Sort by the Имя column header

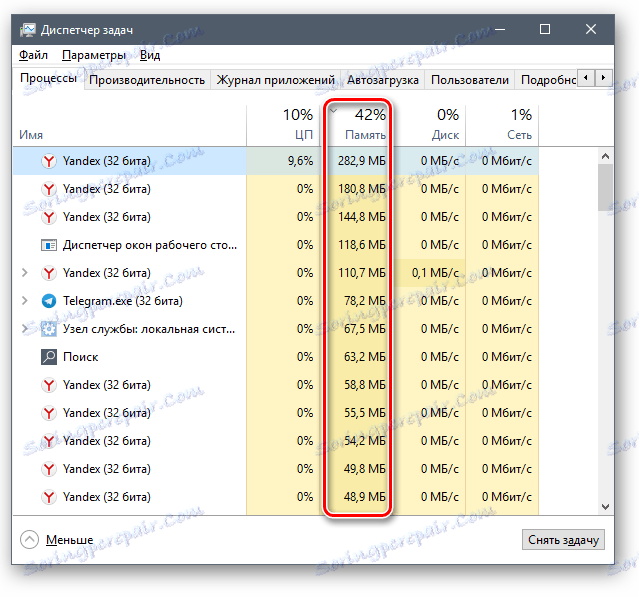[130, 126]
